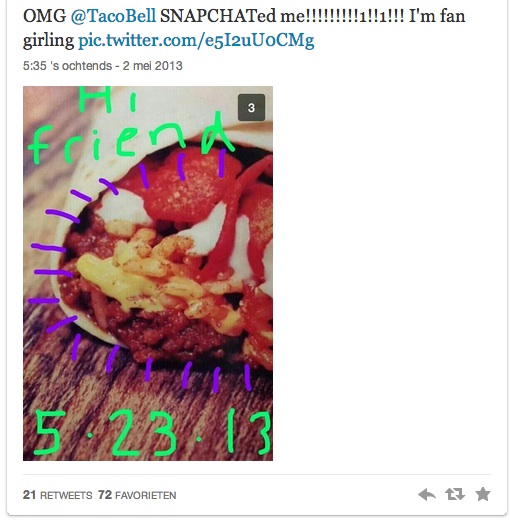Viewport: 511px width, 521px height.
Task: Click the word OMG in the tweet
Action: (45, 16)
